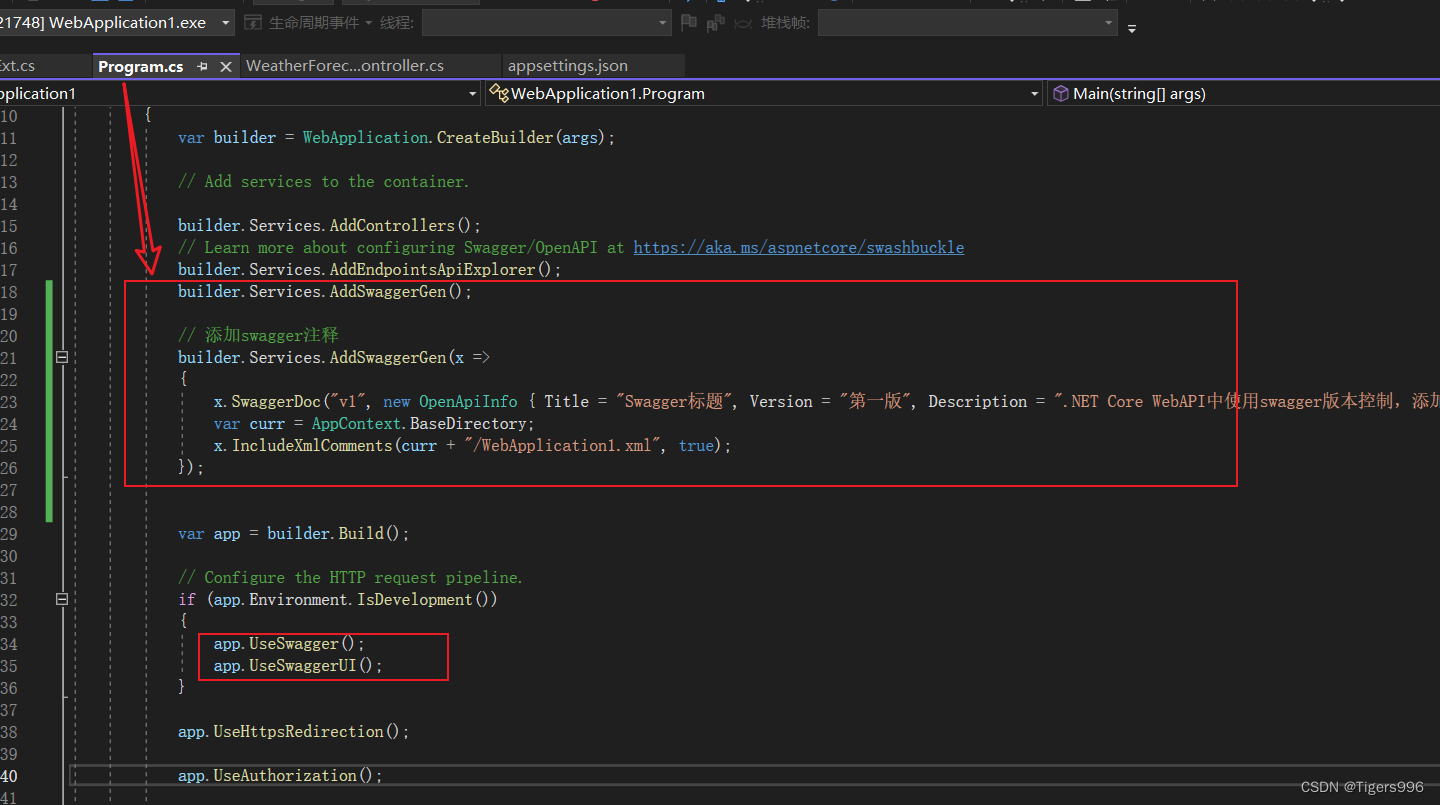Switch to the appsettings.json tab

[x=568, y=66]
